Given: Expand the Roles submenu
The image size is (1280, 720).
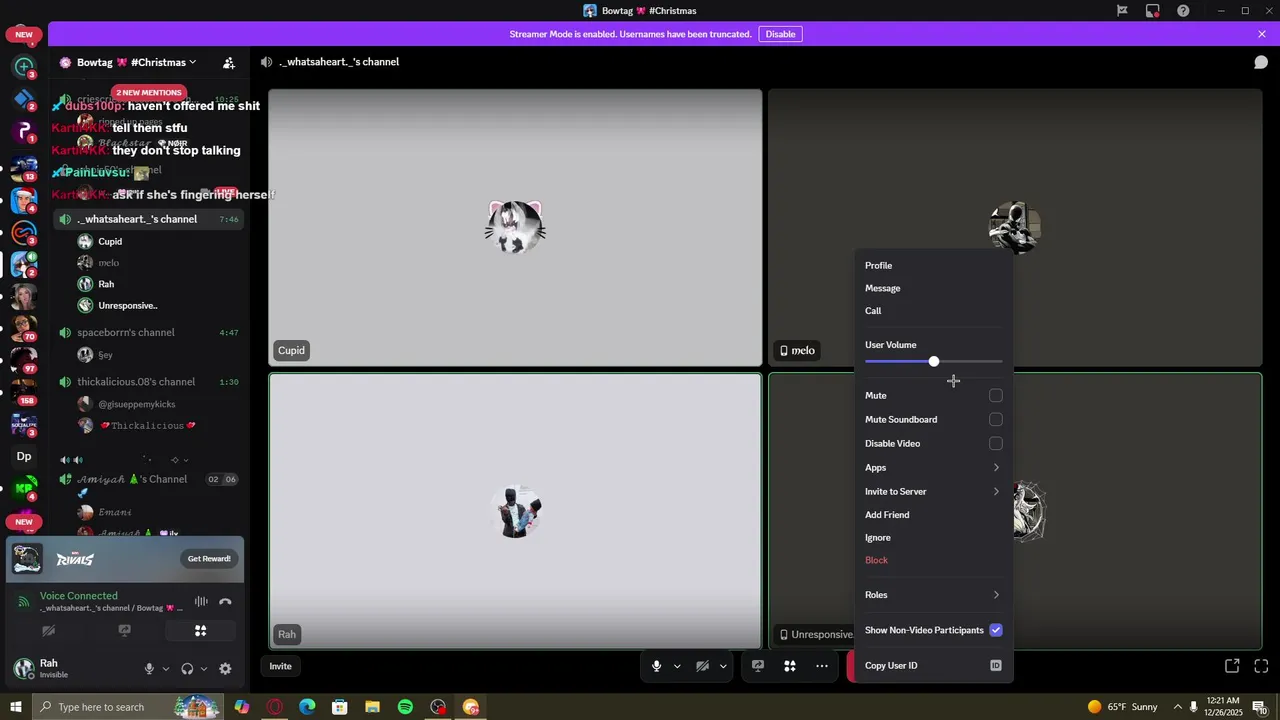Looking at the screenshot, I should [x=933, y=595].
